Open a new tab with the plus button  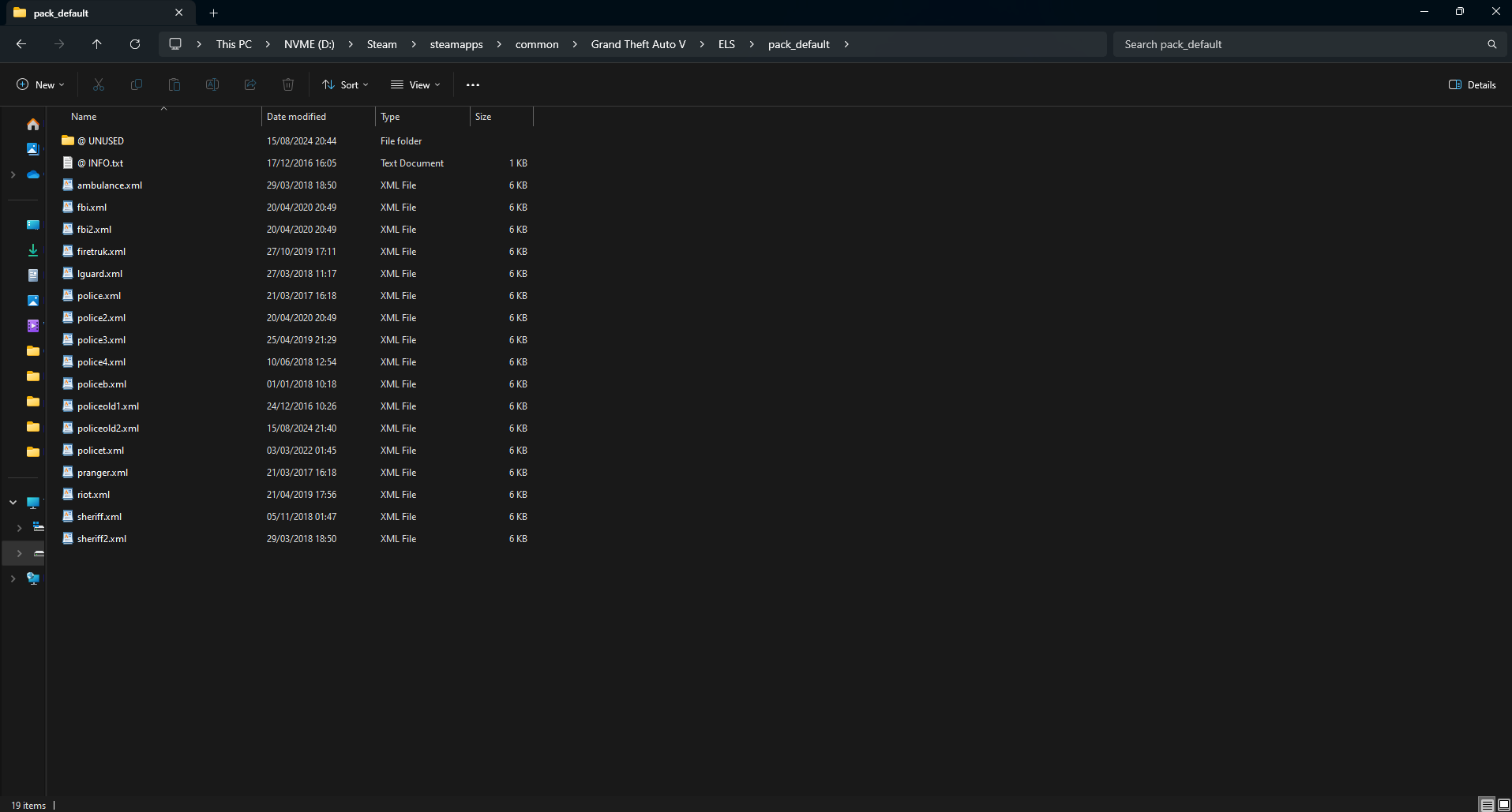pyautogui.click(x=213, y=13)
